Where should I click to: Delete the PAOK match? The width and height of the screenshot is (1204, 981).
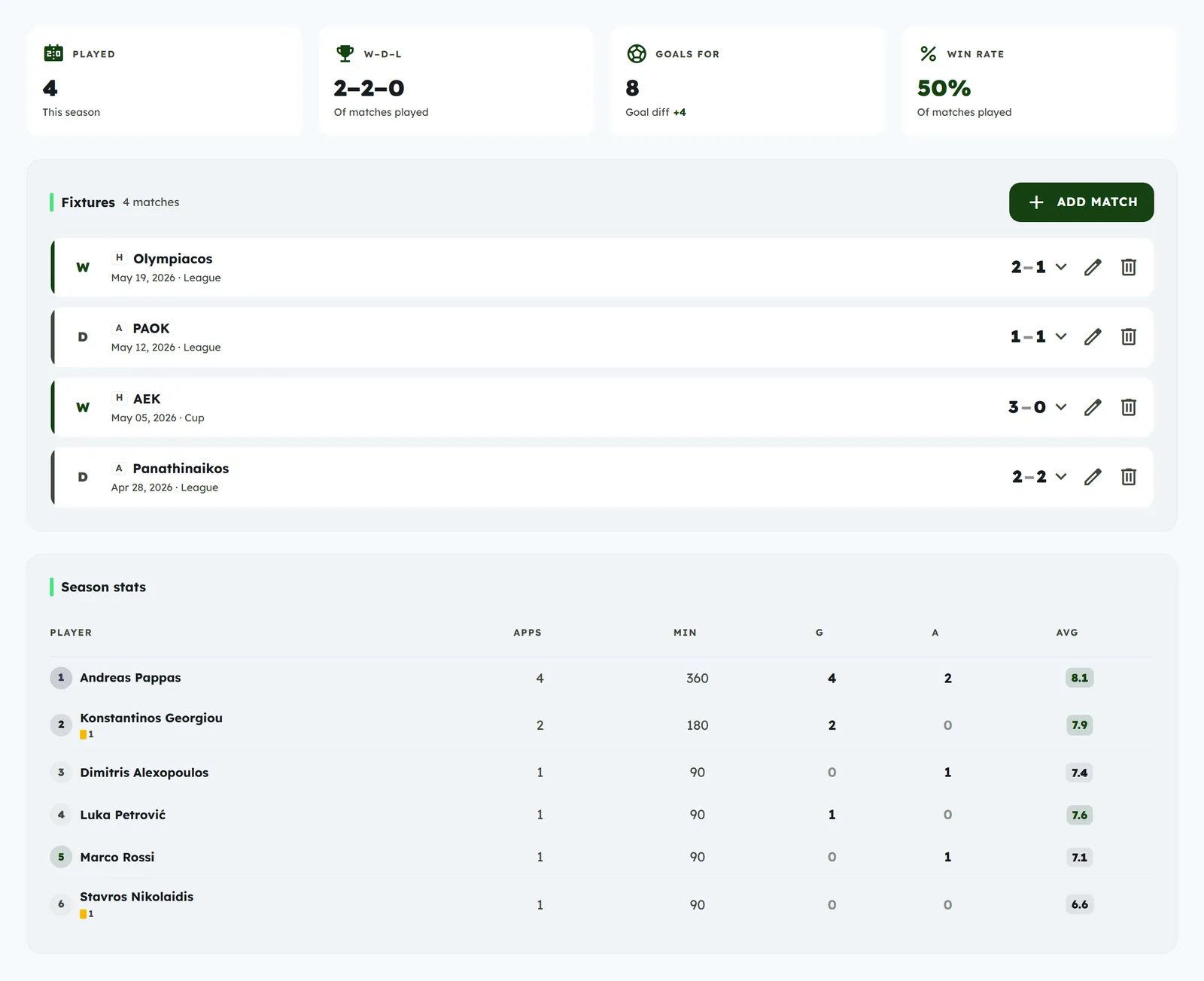(1129, 336)
